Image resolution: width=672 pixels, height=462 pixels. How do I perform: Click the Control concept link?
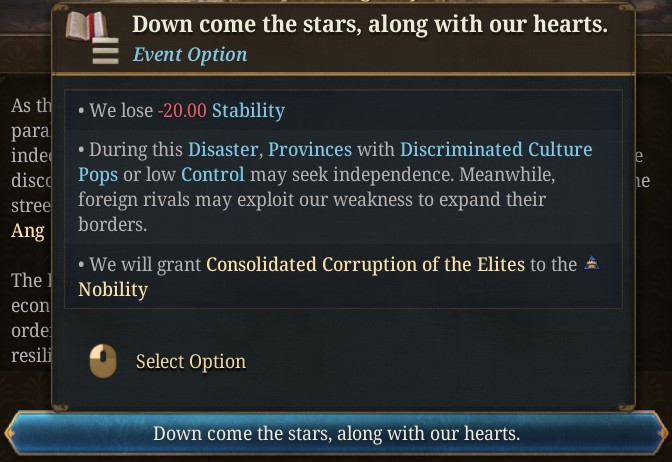click(212, 175)
